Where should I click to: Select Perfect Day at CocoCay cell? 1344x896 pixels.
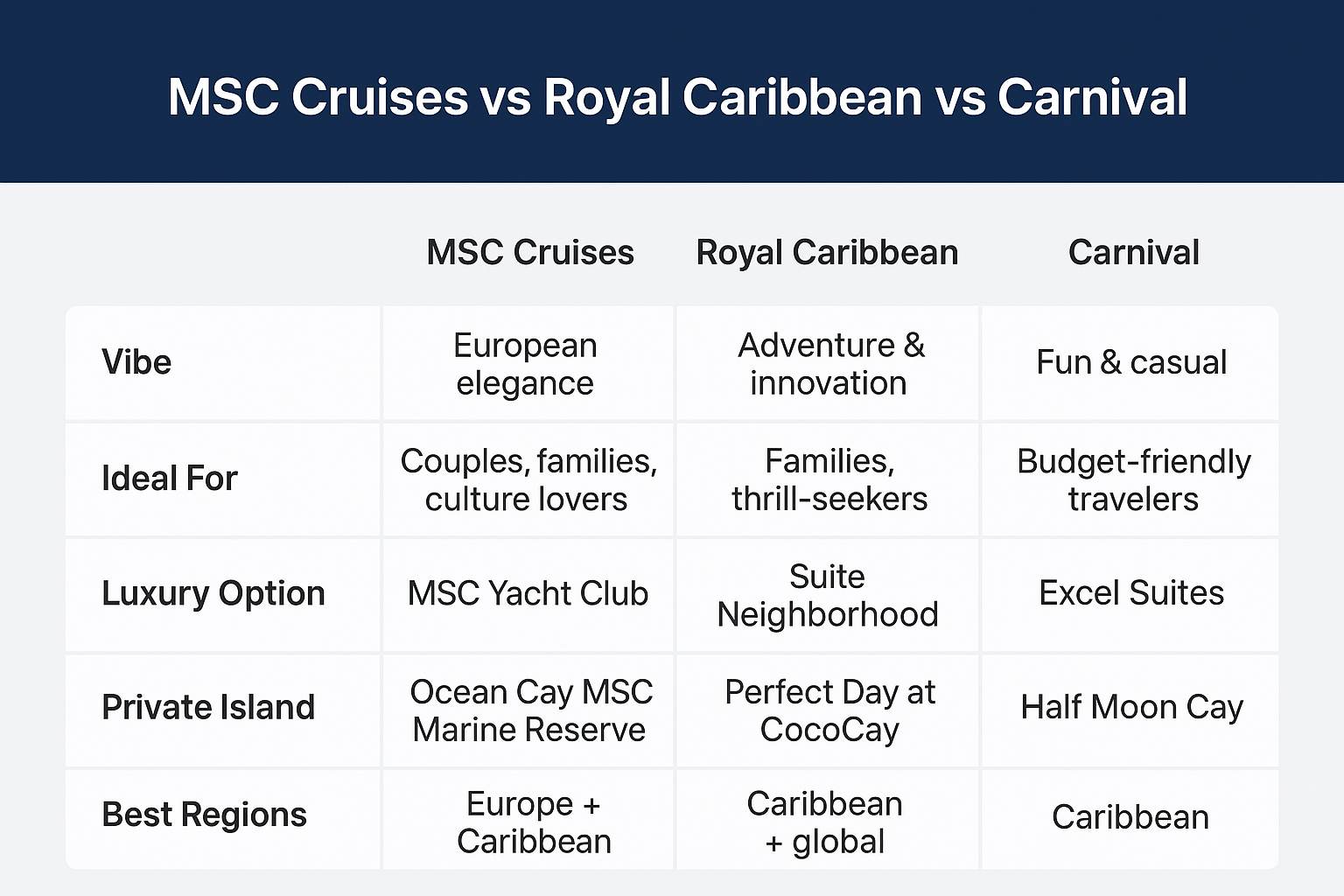tap(829, 710)
